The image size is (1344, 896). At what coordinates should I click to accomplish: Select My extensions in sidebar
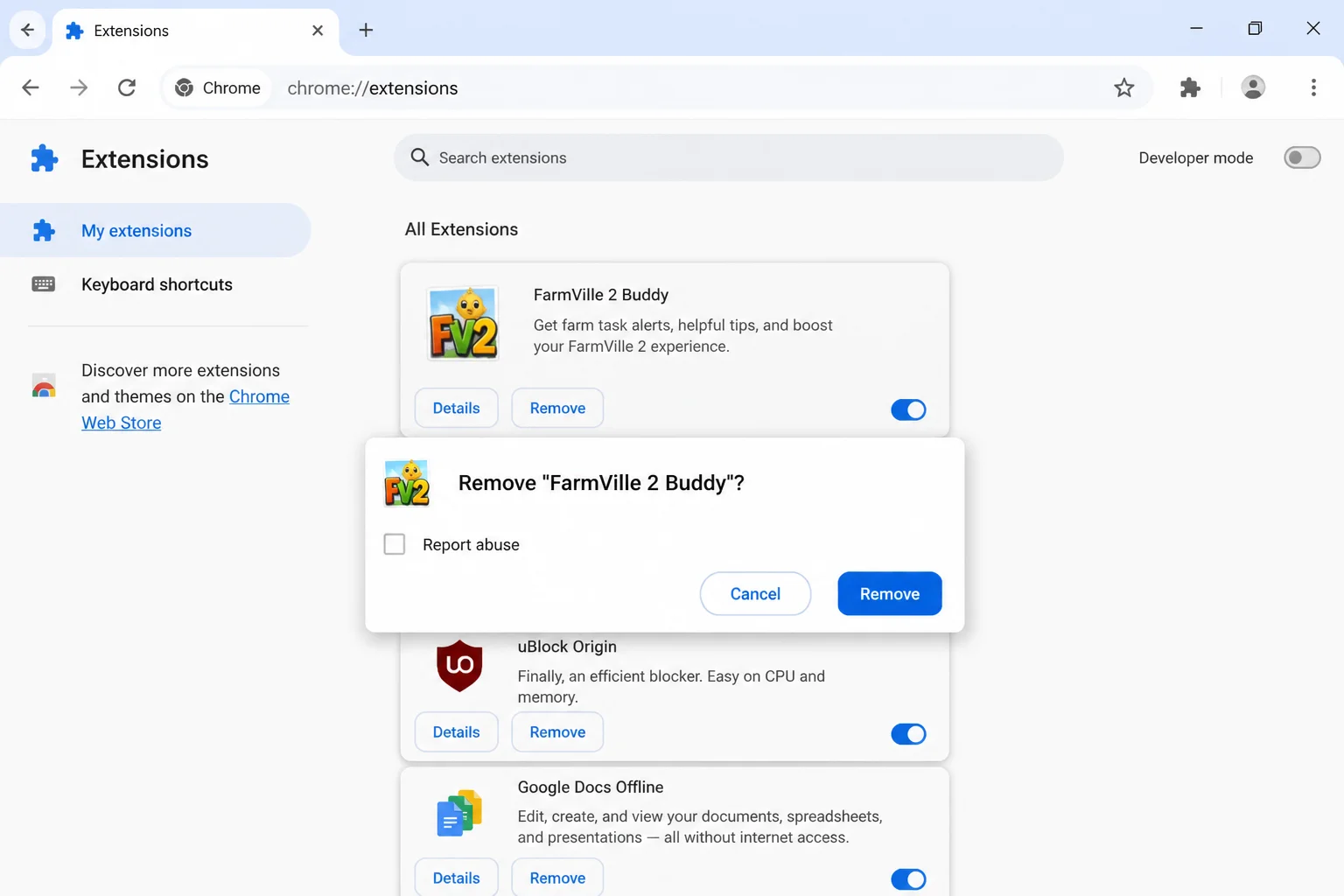tap(155, 230)
